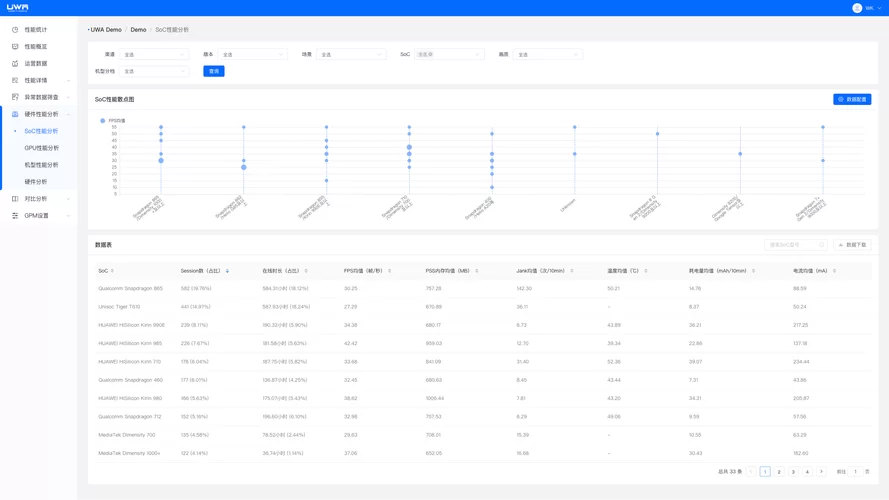Click the HUAWEI HiSilicon Kirin 985 row name
Image resolution: width=889 pixels, height=500 pixels.
coord(130,344)
